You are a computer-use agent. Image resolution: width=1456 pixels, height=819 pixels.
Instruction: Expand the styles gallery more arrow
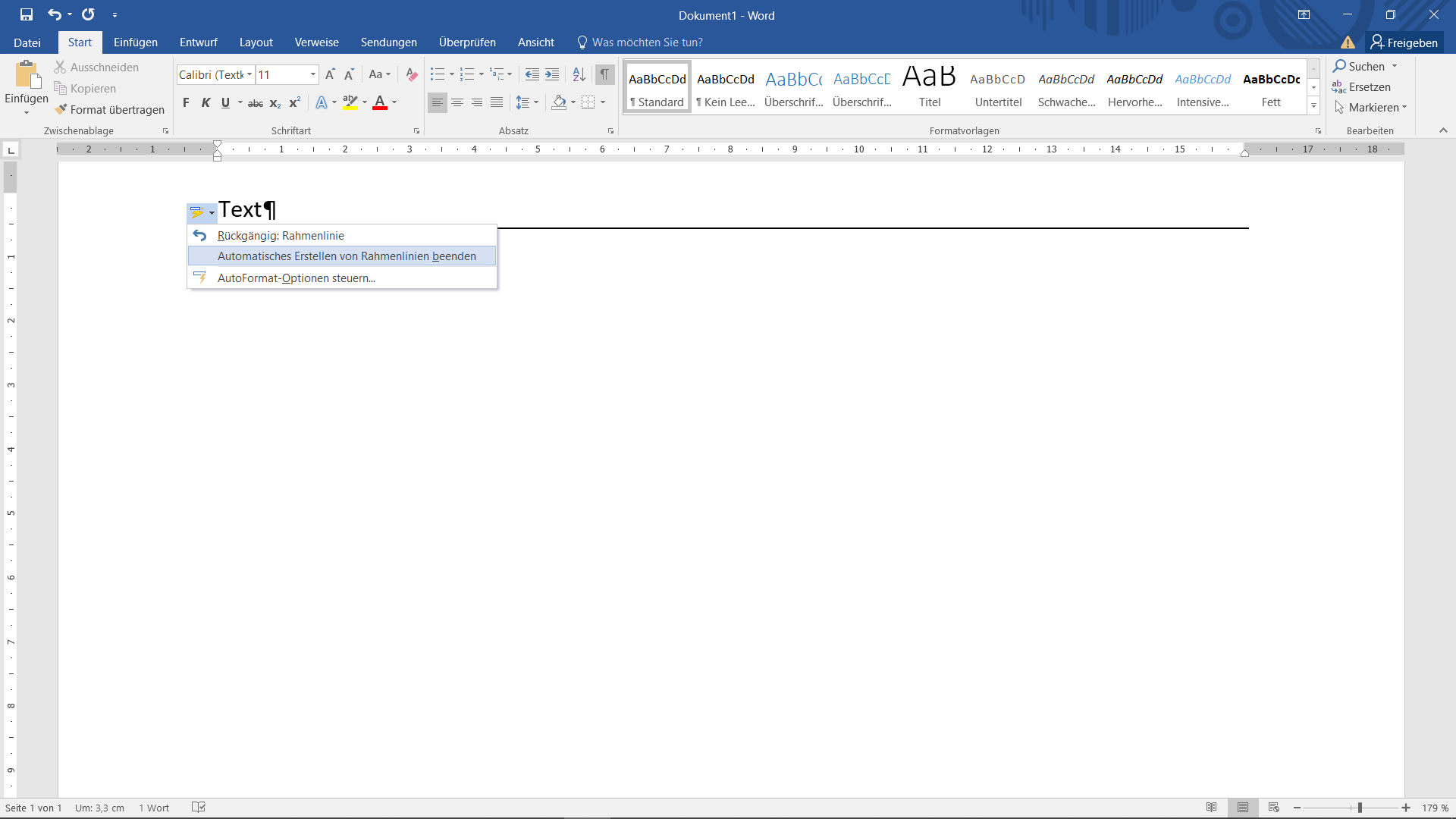[x=1313, y=106]
